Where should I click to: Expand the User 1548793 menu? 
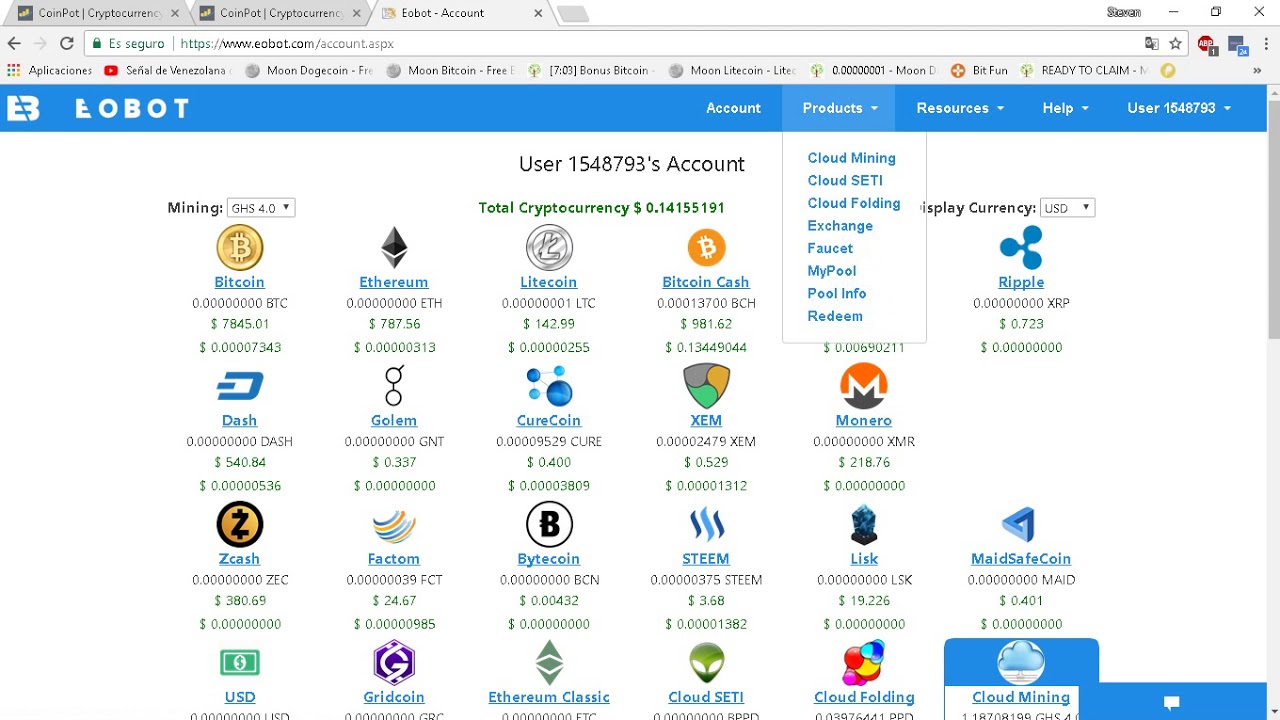pyautogui.click(x=1179, y=108)
